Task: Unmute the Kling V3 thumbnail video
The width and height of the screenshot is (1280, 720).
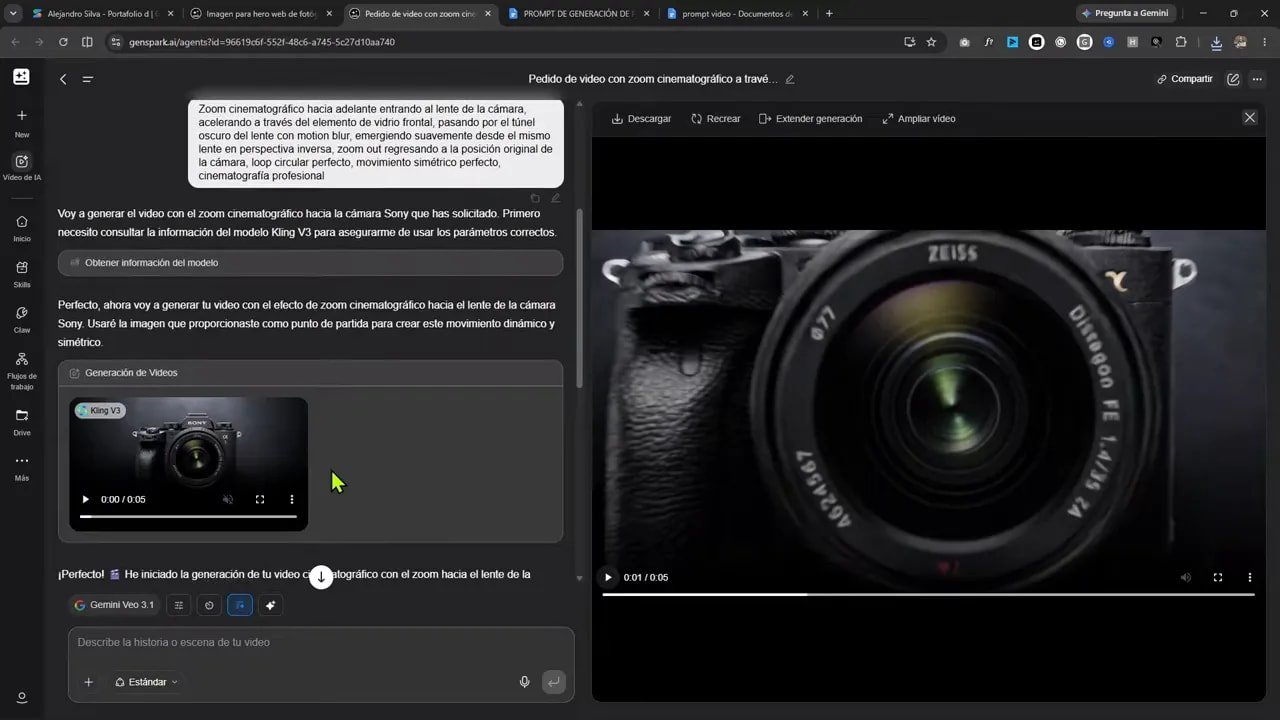Action: coord(228,499)
